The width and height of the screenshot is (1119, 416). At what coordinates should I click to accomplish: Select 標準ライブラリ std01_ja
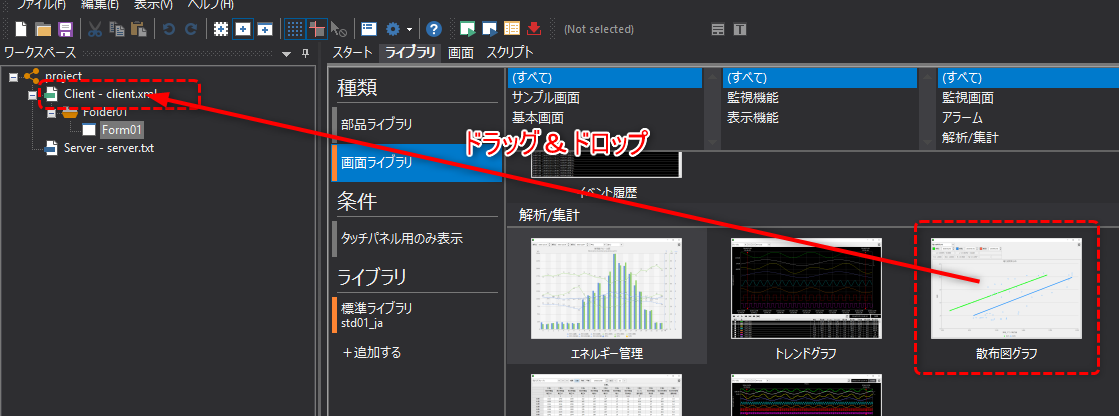coord(417,315)
